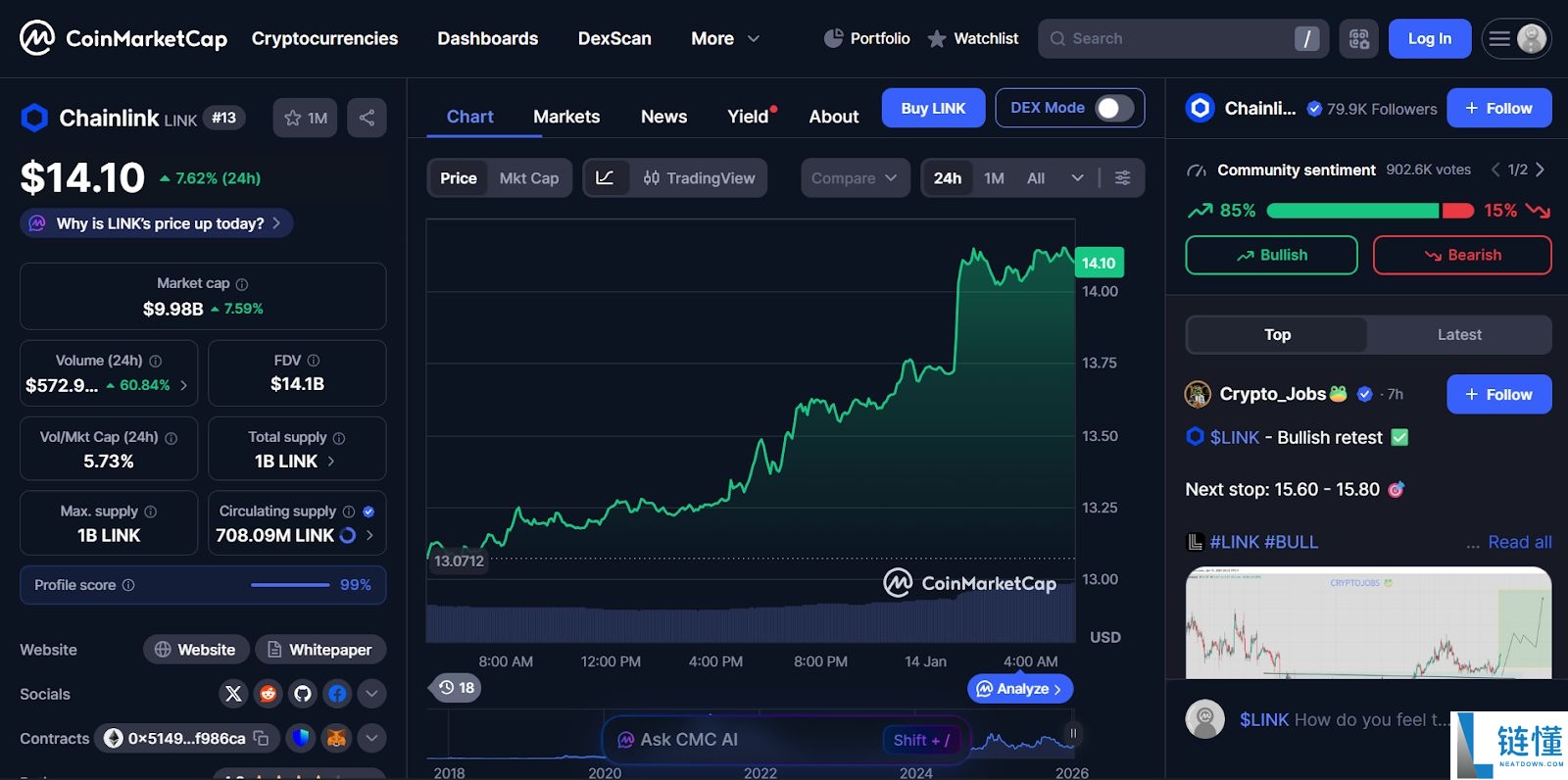The image size is (1568, 780).
Task: Expand more chart time ranges
Action: pyautogui.click(x=1078, y=178)
